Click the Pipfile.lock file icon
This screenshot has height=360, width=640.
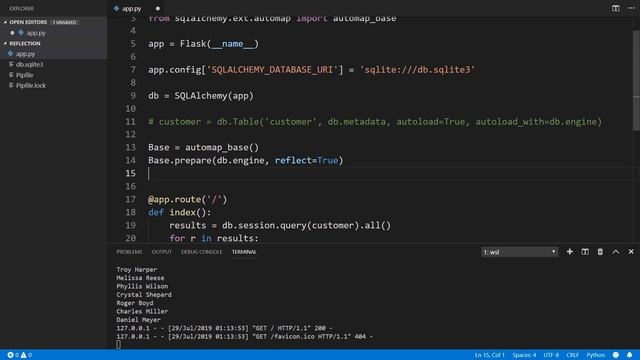tap(11, 85)
